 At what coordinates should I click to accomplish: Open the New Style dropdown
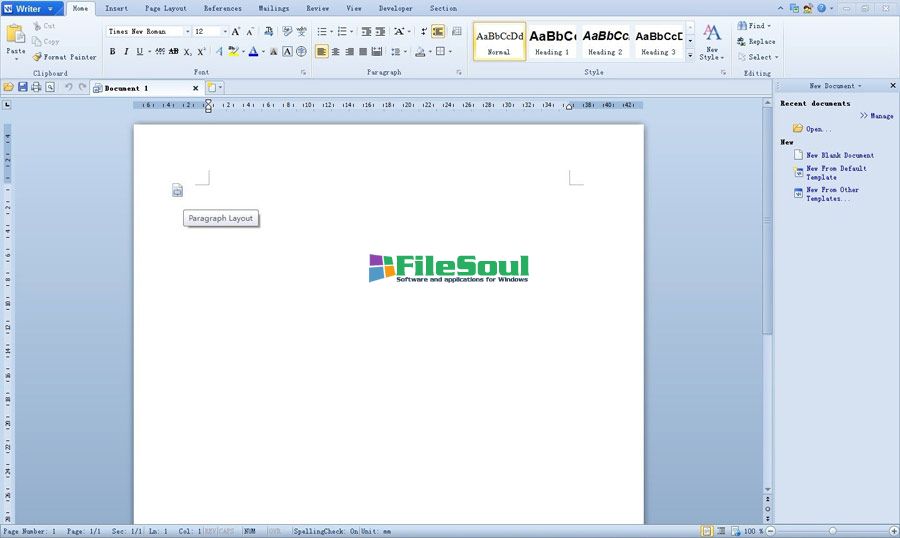pos(711,42)
